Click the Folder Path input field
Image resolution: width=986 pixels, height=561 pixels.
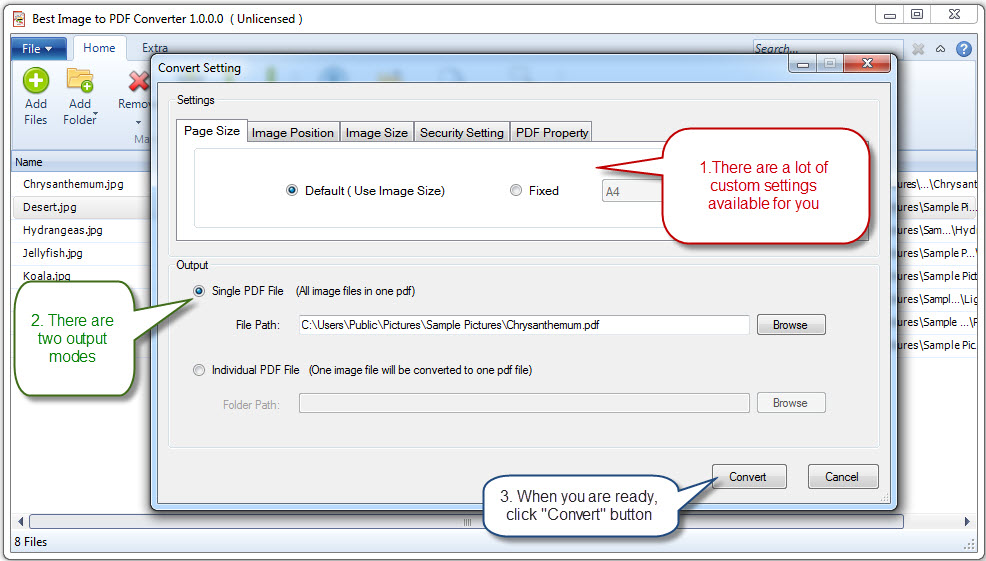(x=524, y=403)
